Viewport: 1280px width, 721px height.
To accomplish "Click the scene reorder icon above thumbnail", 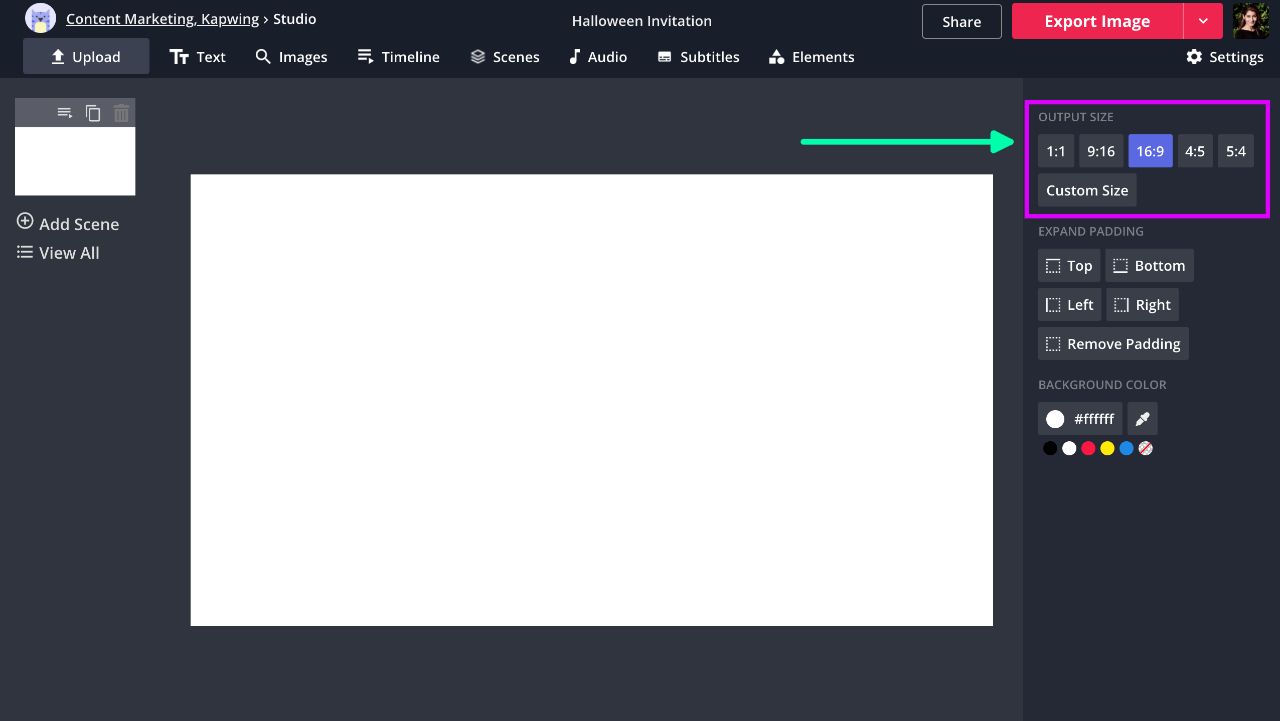I will click(65, 113).
